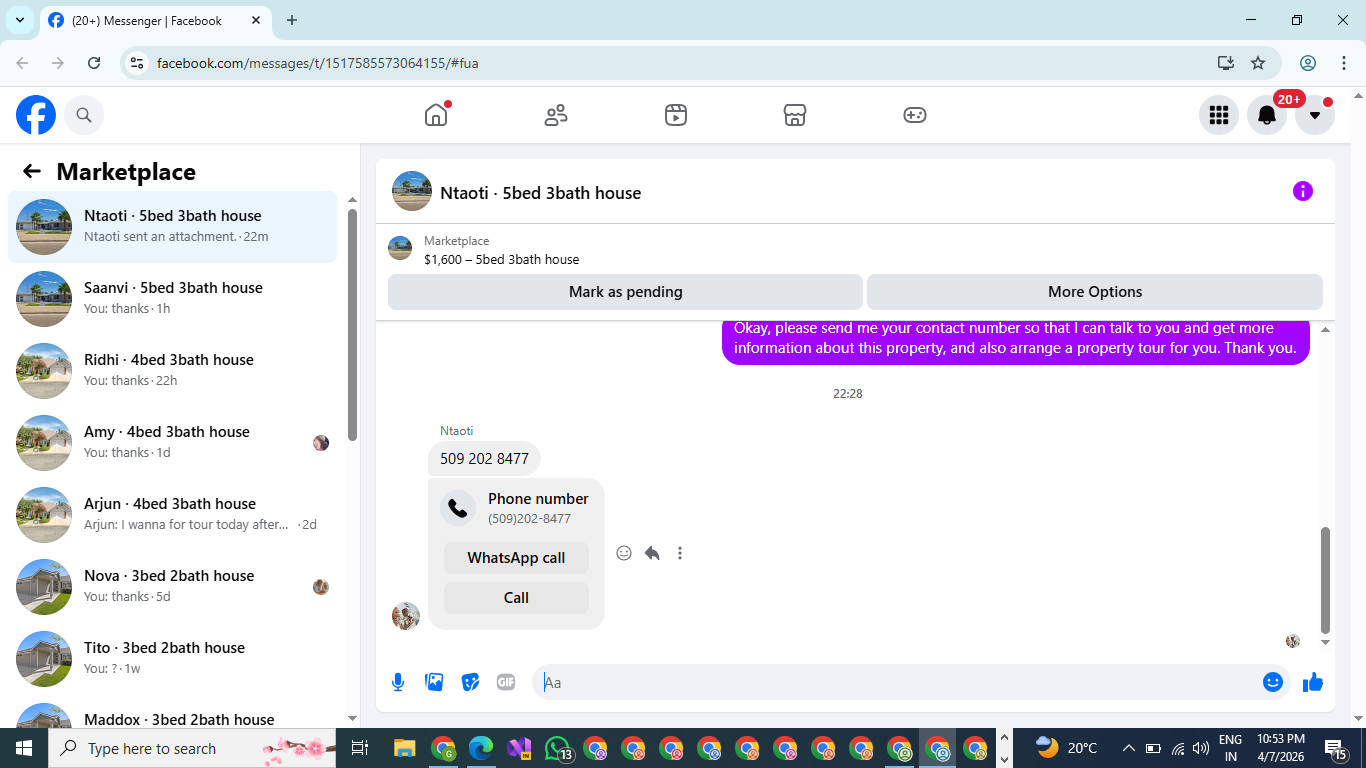Screen dimensions: 1366x768
Task: Send a thumbs-up like
Action: pos(1313,682)
